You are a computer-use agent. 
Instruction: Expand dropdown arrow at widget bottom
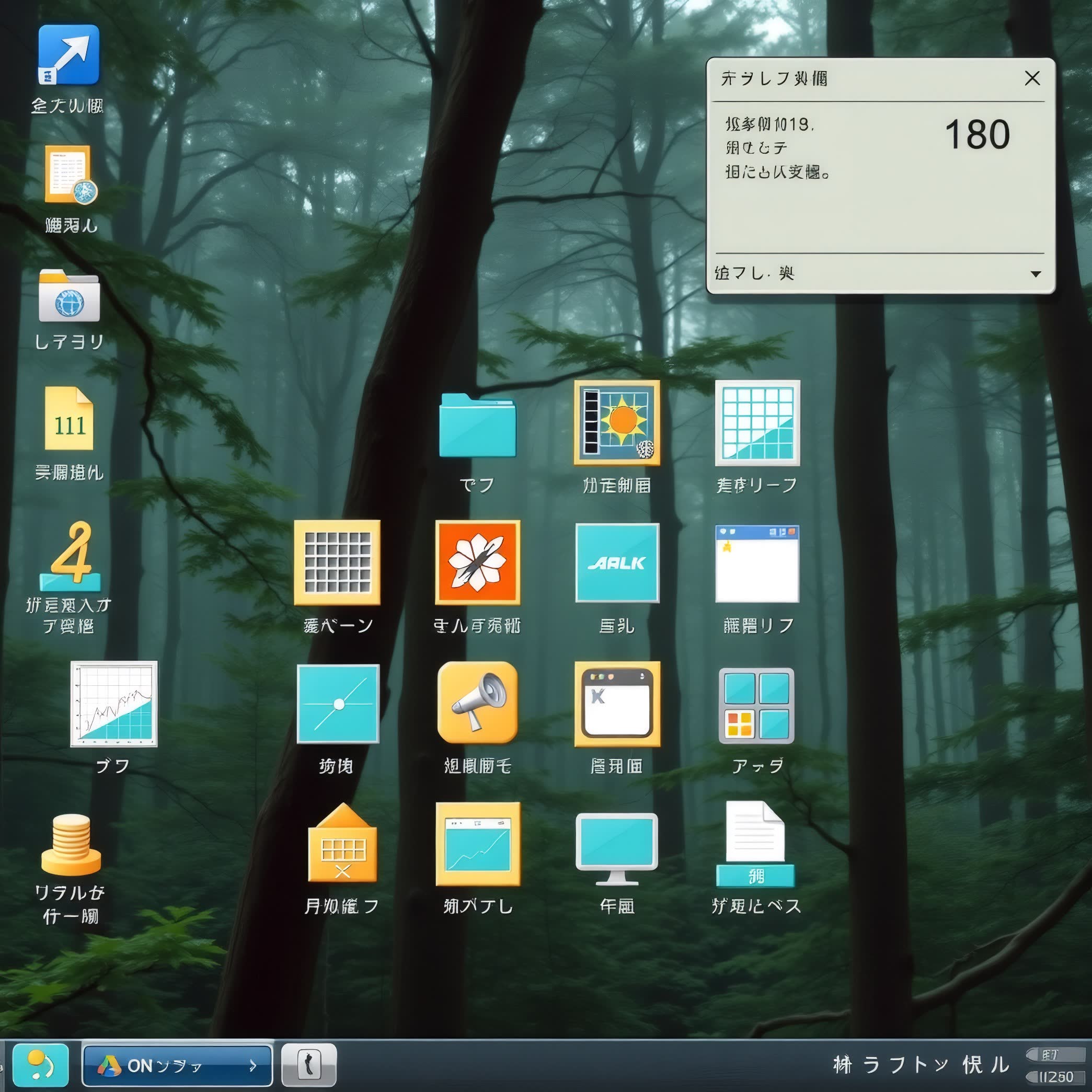(1036, 274)
